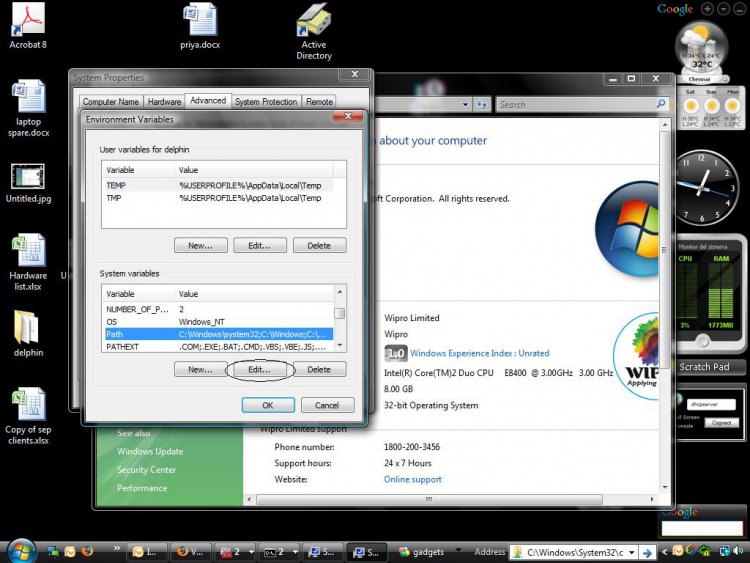Click system variables list scroll down arrow
This screenshot has width=750, height=563.
pos(340,345)
